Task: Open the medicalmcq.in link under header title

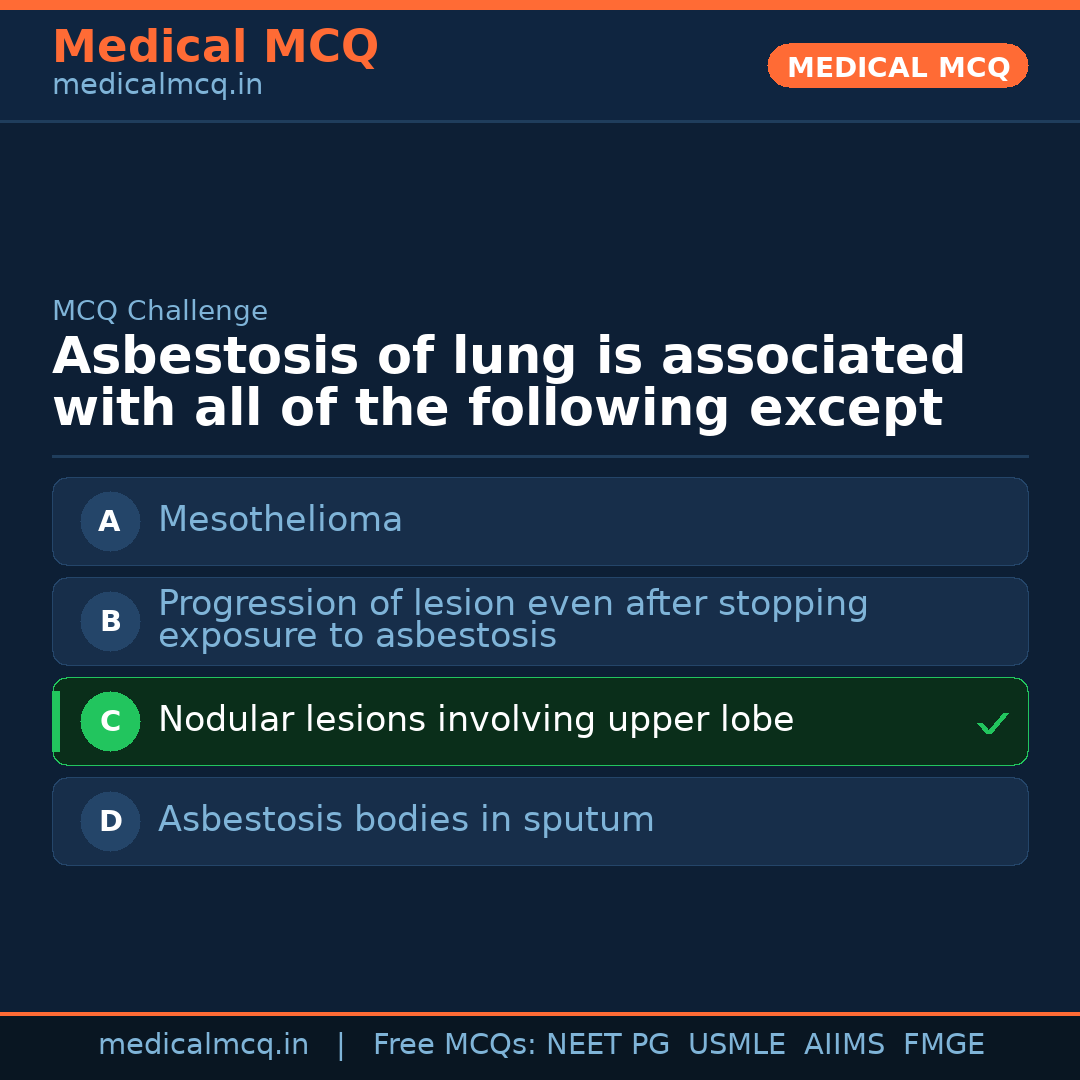Action: (157, 86)
